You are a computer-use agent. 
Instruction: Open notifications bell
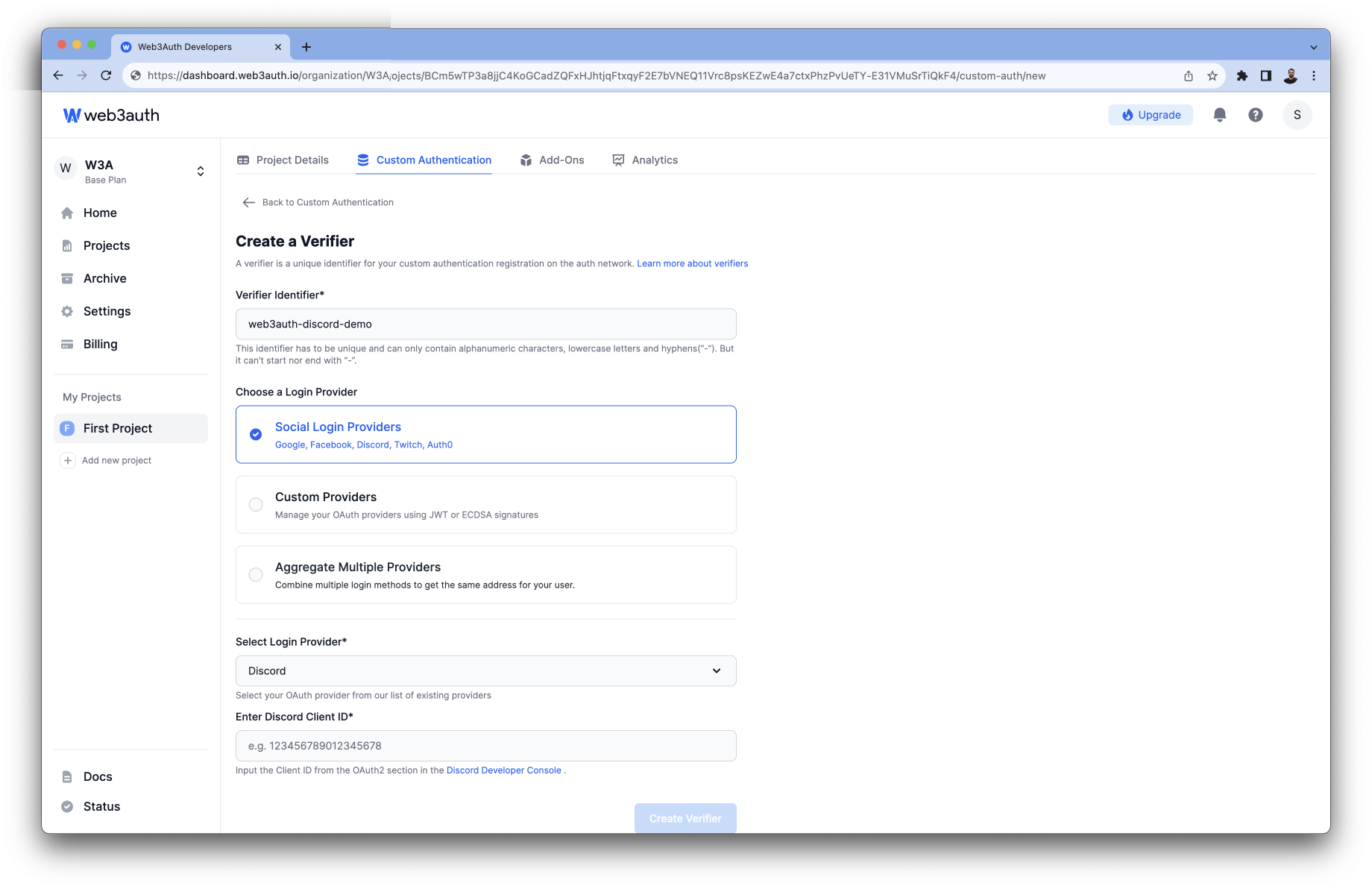(x=1220, y=115)
